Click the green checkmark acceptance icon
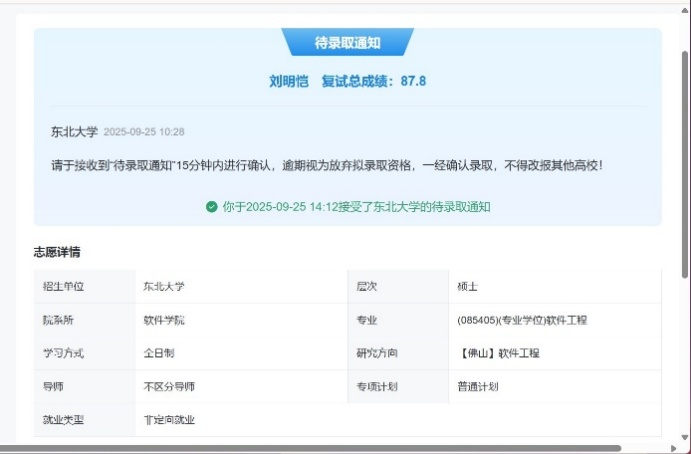The image size is (691, 454). click(211, 207)
